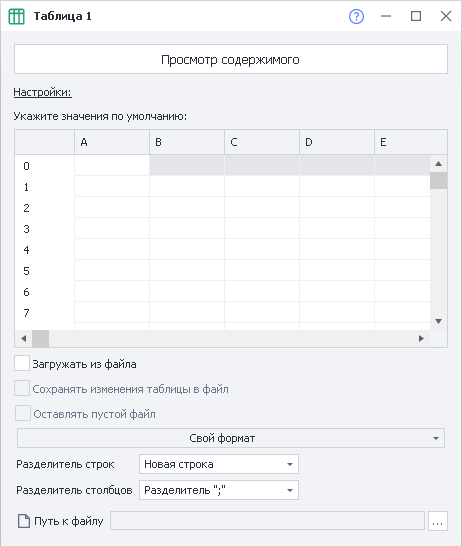Open the Разделитель строк dropdown
This screenshot has width=462, height=546.
point(219,464)
